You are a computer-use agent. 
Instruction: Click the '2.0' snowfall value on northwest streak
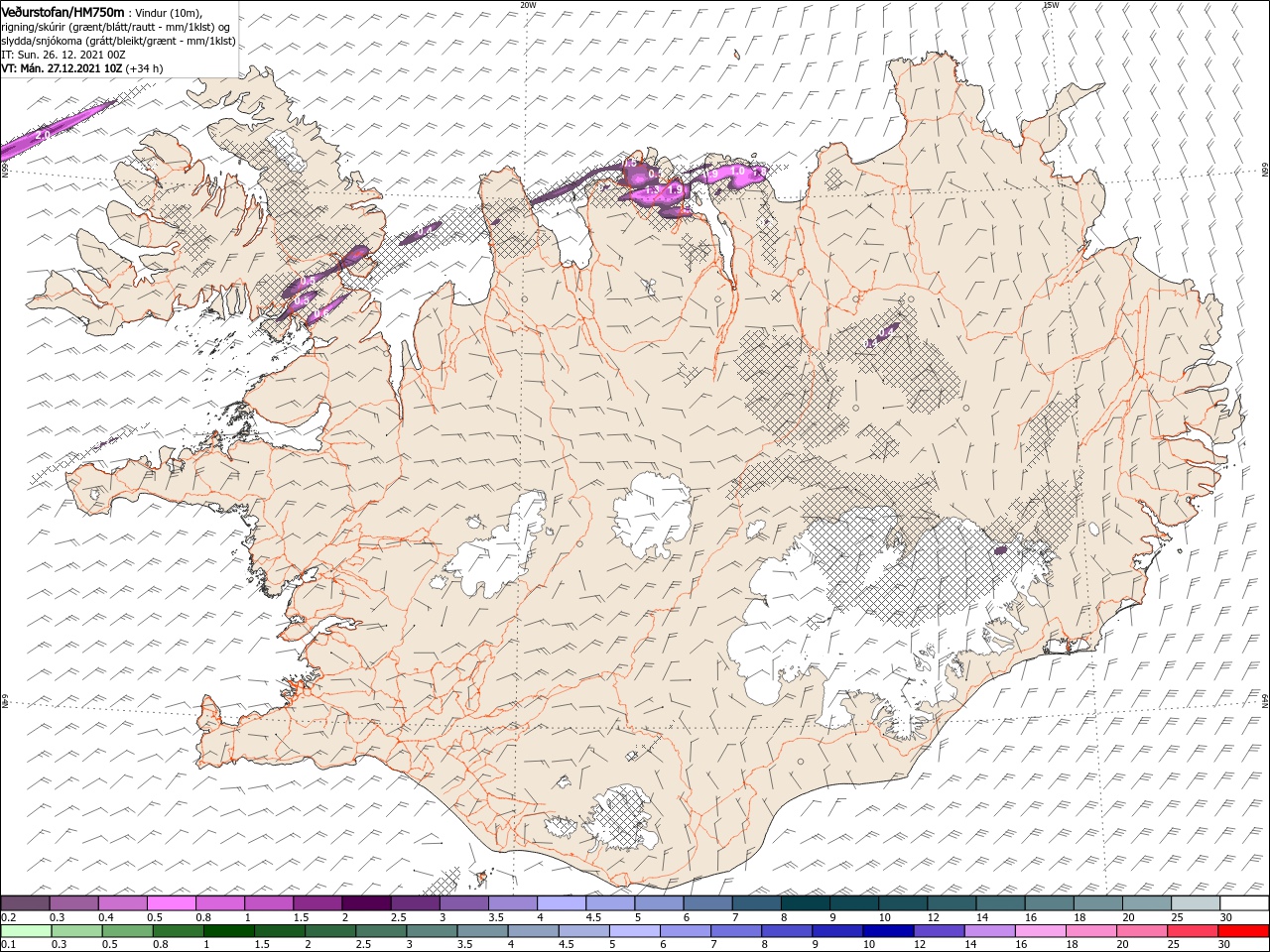(x=42, y=135)
